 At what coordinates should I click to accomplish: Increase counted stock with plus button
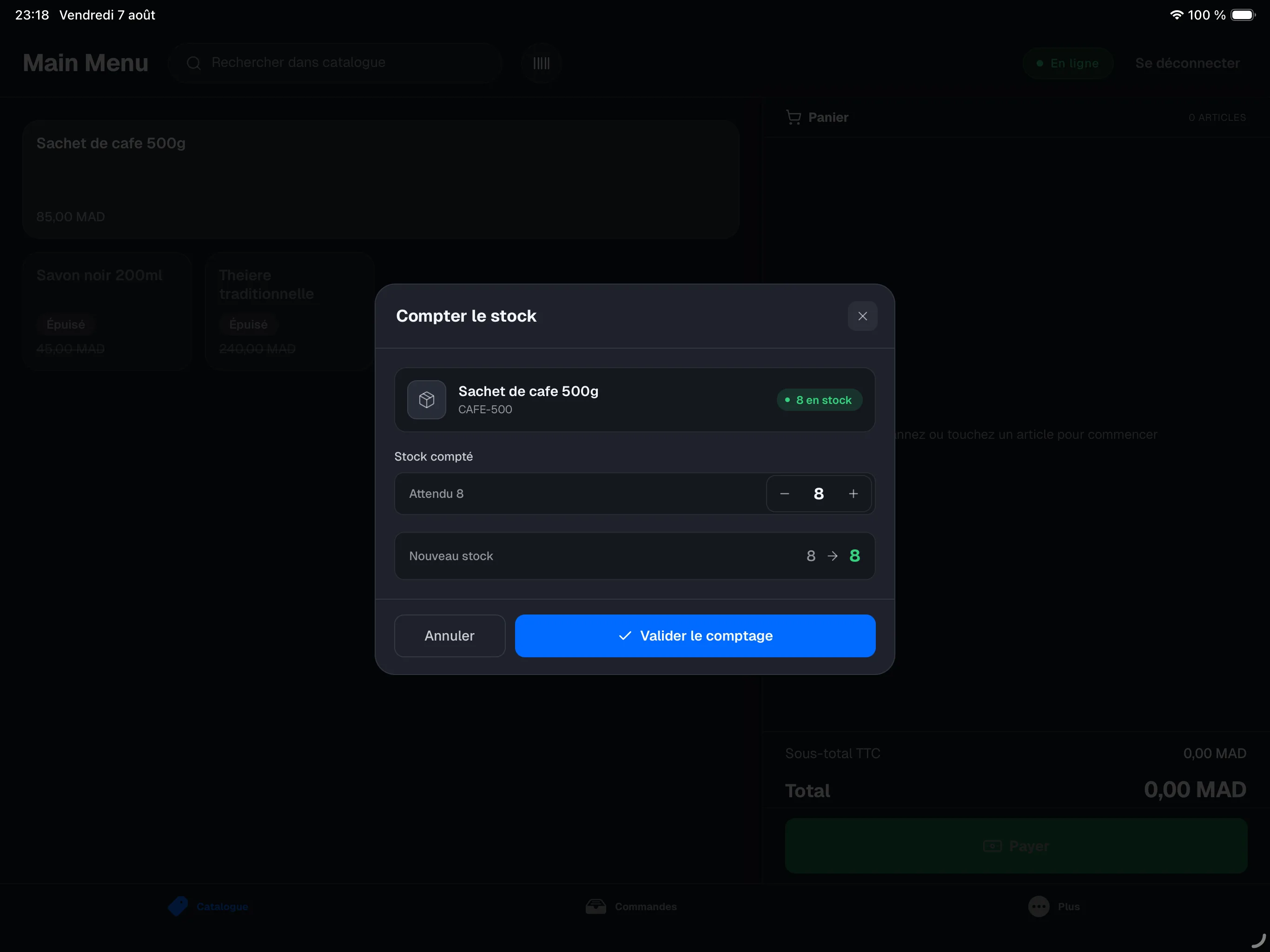pos(853,494)
